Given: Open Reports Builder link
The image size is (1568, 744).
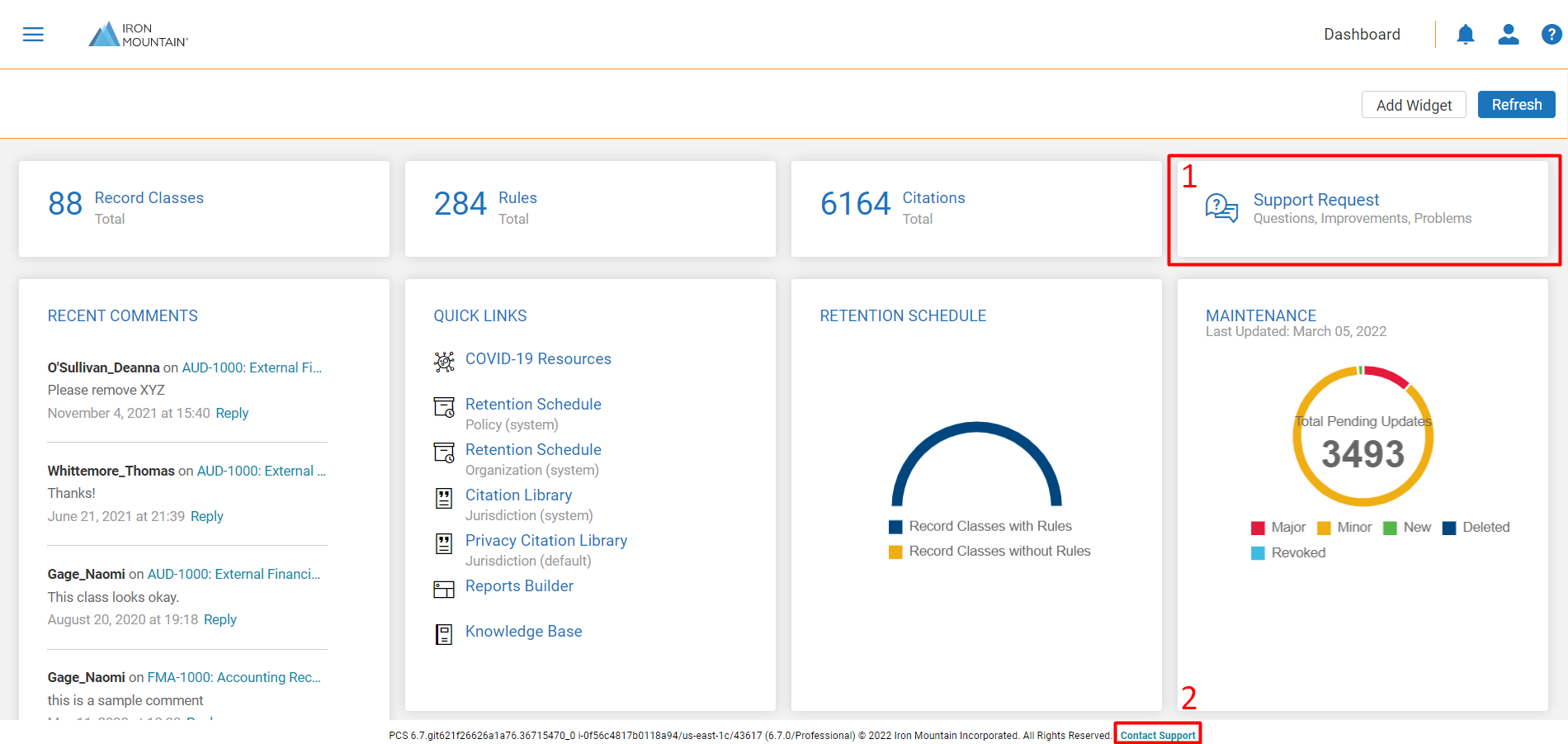Looking at the screenshot, I should (x=519, y=586).
